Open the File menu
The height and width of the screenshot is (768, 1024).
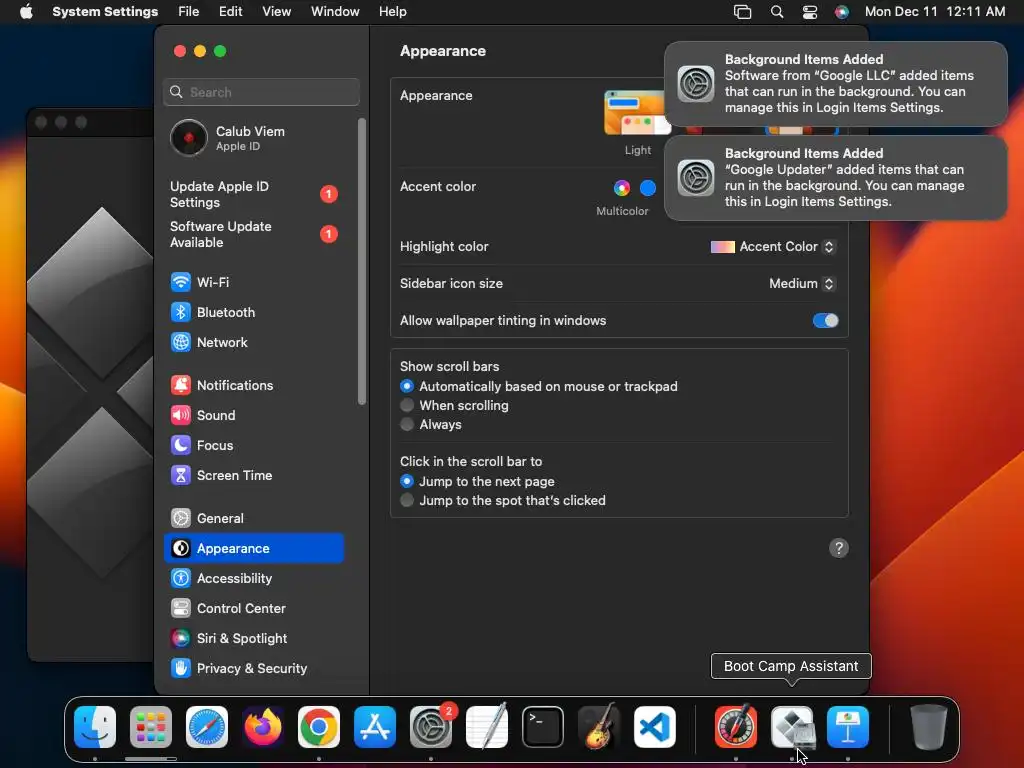pos(189,12)
